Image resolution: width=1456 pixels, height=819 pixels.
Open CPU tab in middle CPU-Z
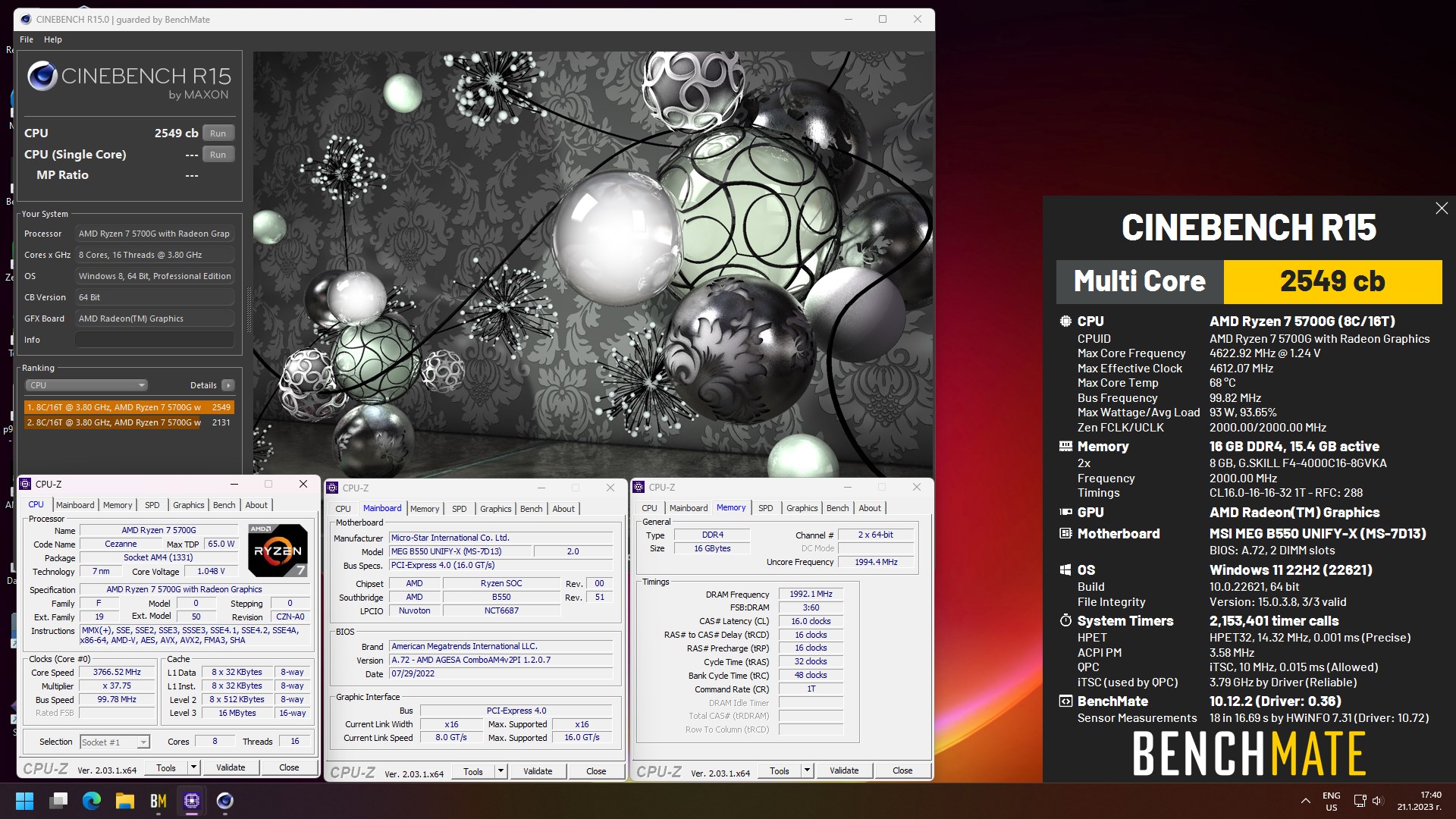344,509
